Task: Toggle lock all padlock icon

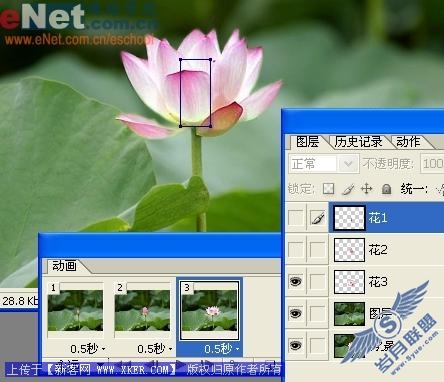Action: point(386,189)
